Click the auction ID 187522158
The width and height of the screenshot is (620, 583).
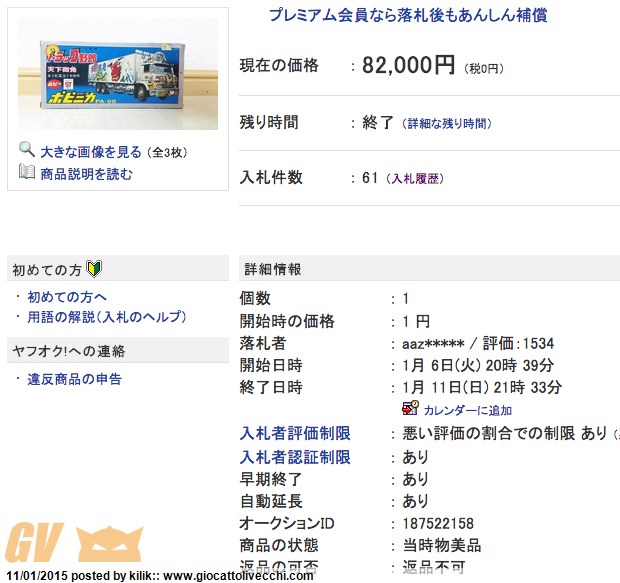point(438,524)
